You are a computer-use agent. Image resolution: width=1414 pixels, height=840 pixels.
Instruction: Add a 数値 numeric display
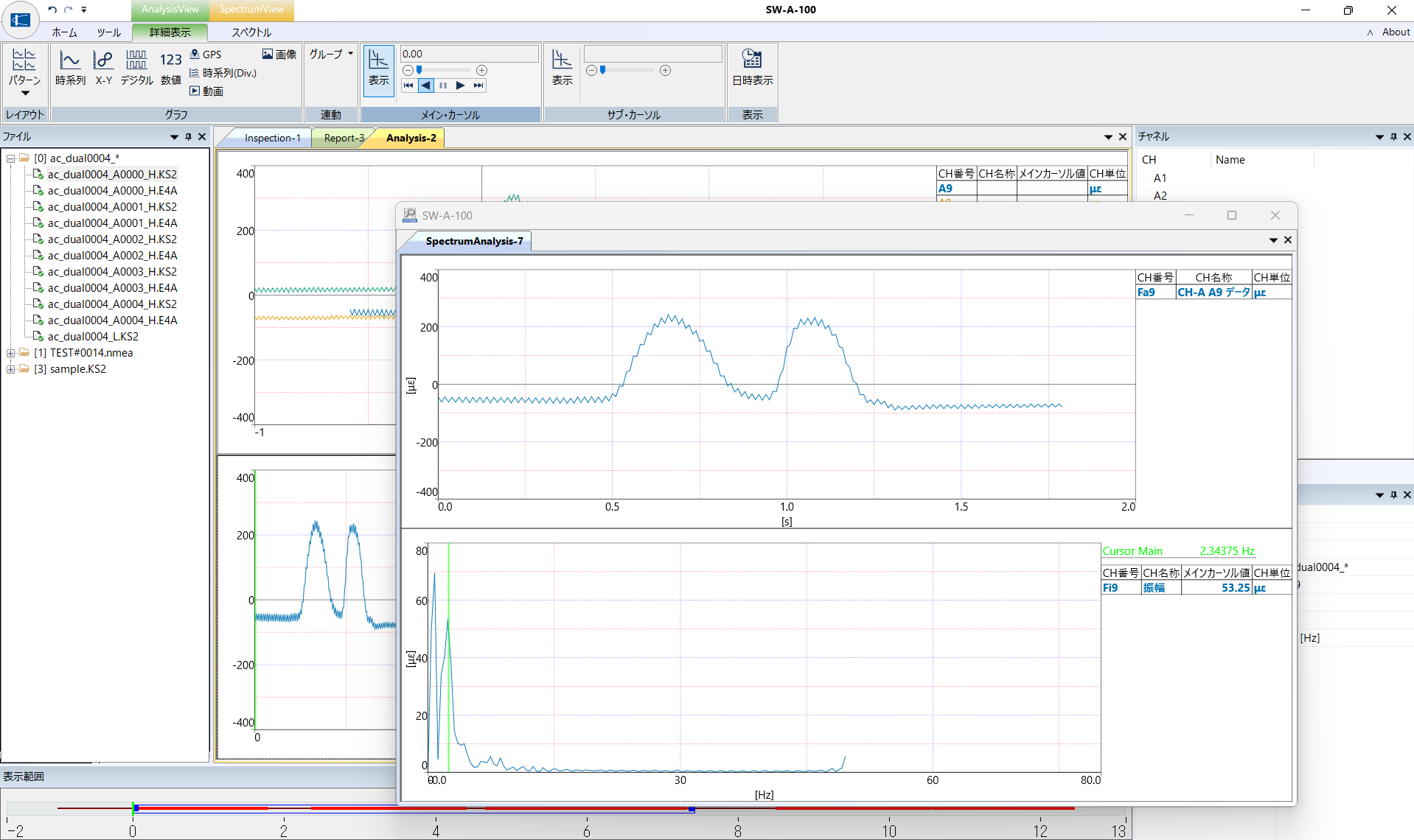[x=170, y=68]
